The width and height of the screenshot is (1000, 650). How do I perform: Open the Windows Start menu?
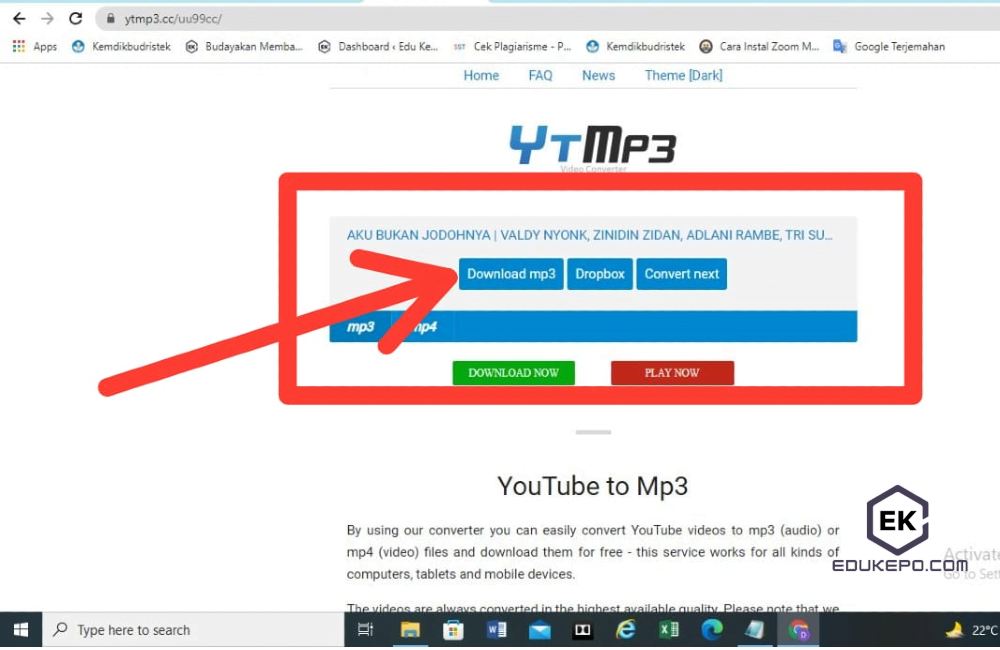20,630
